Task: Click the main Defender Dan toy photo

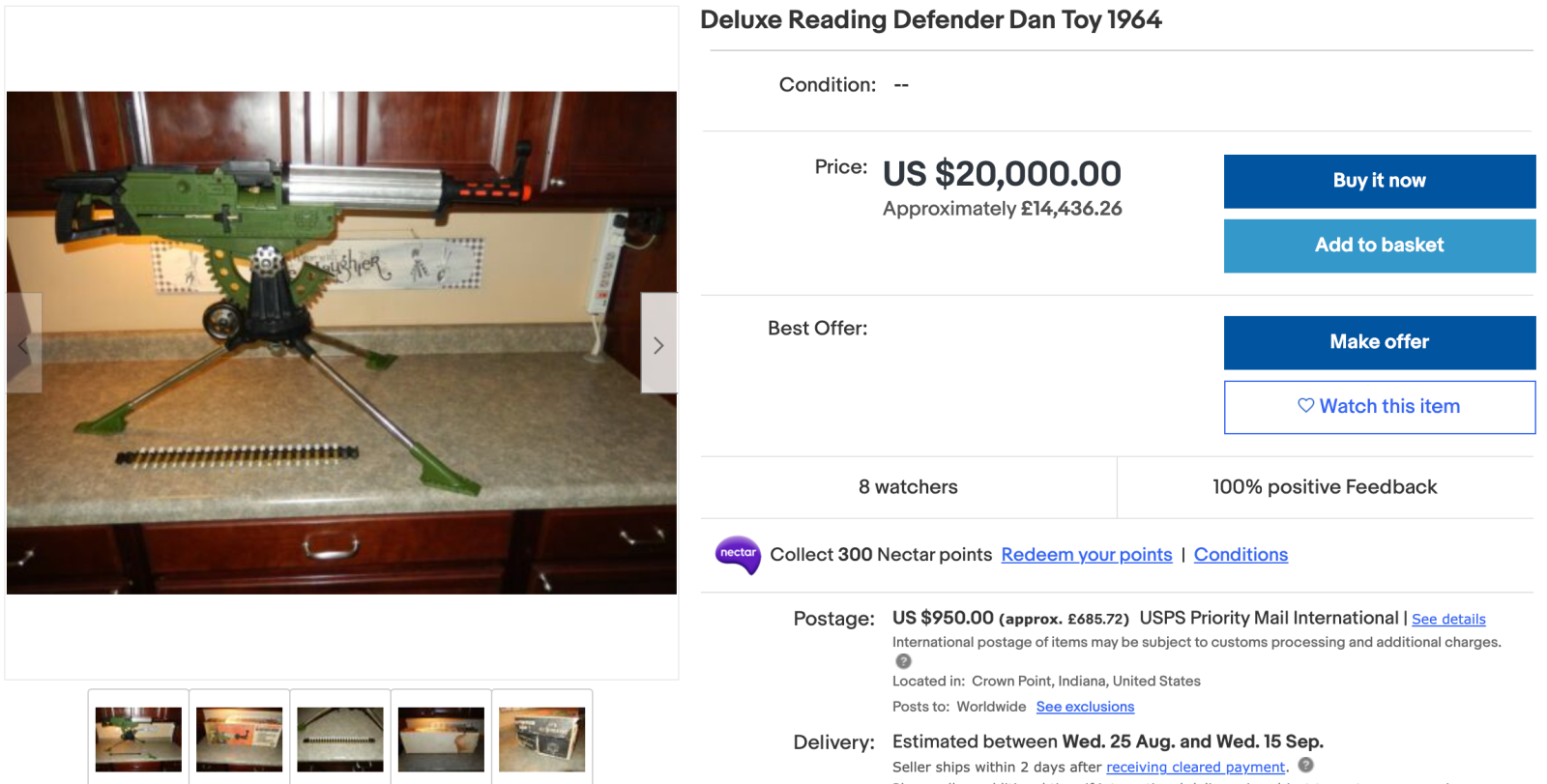Action: pyautogui.click(x=341, y=342)
